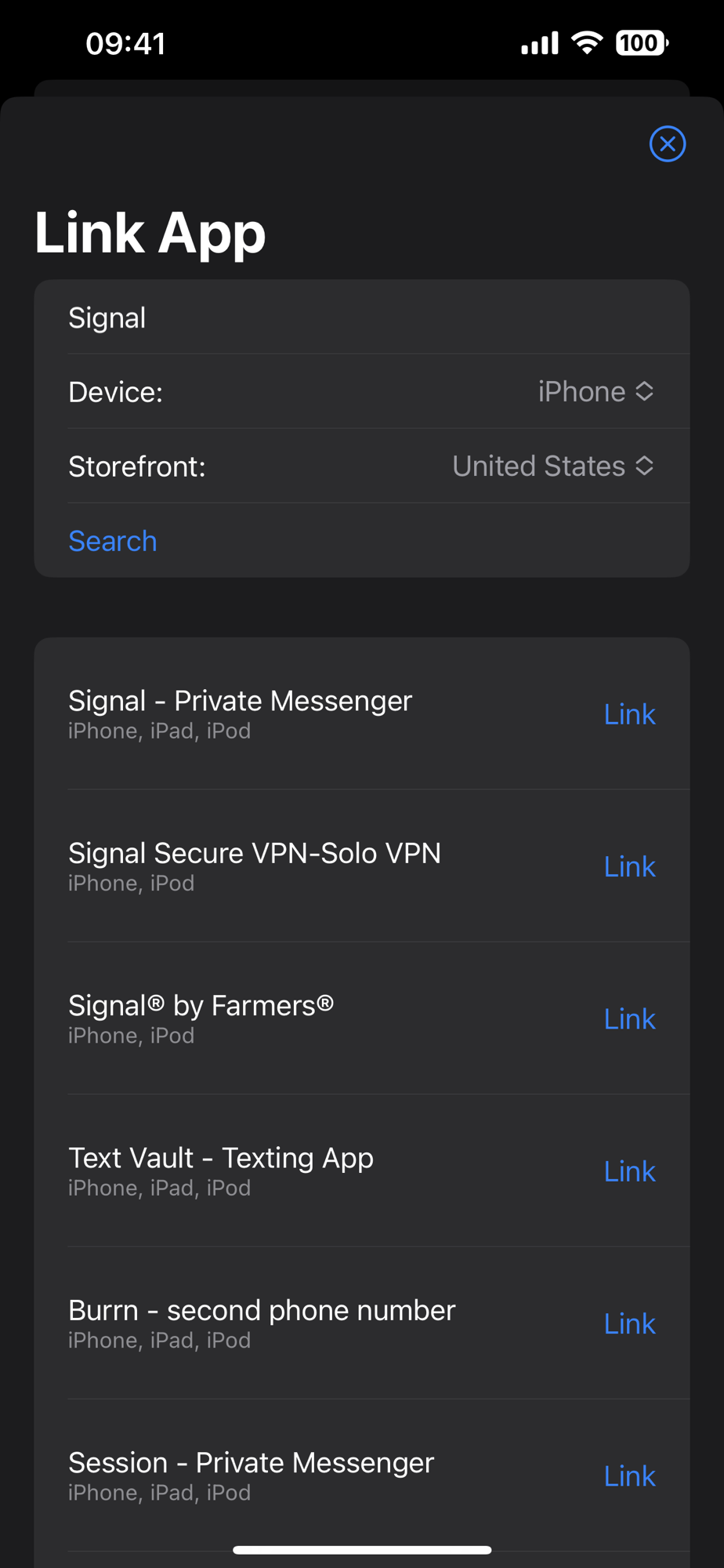The width and height of the screenshot is (724, 1568).
Task: Link Burrn - second phone number
Action: pyautogui.click(x=629, y=1323)
